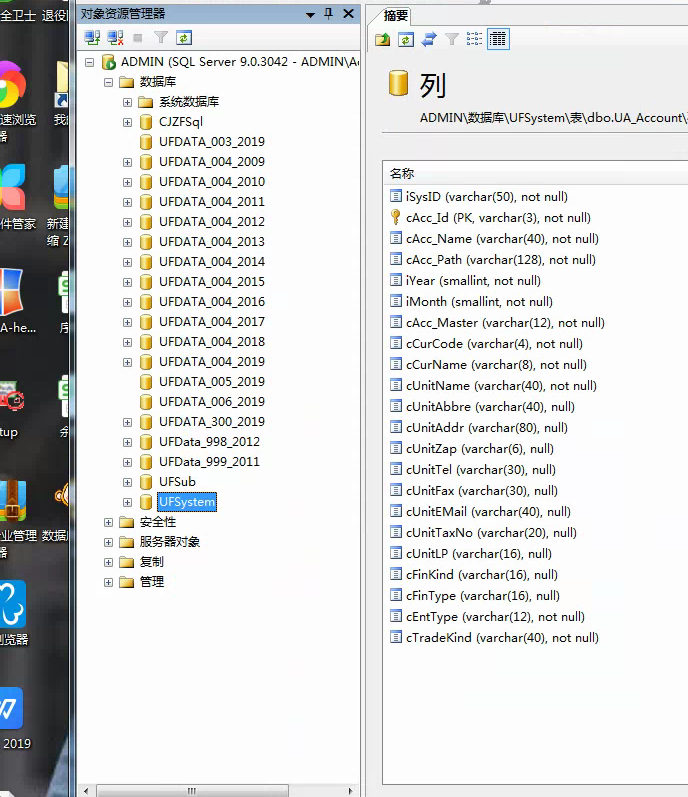Refresh the Summary pane list
This screenshot has width=688, height=797.
click(x=405, y=39)
